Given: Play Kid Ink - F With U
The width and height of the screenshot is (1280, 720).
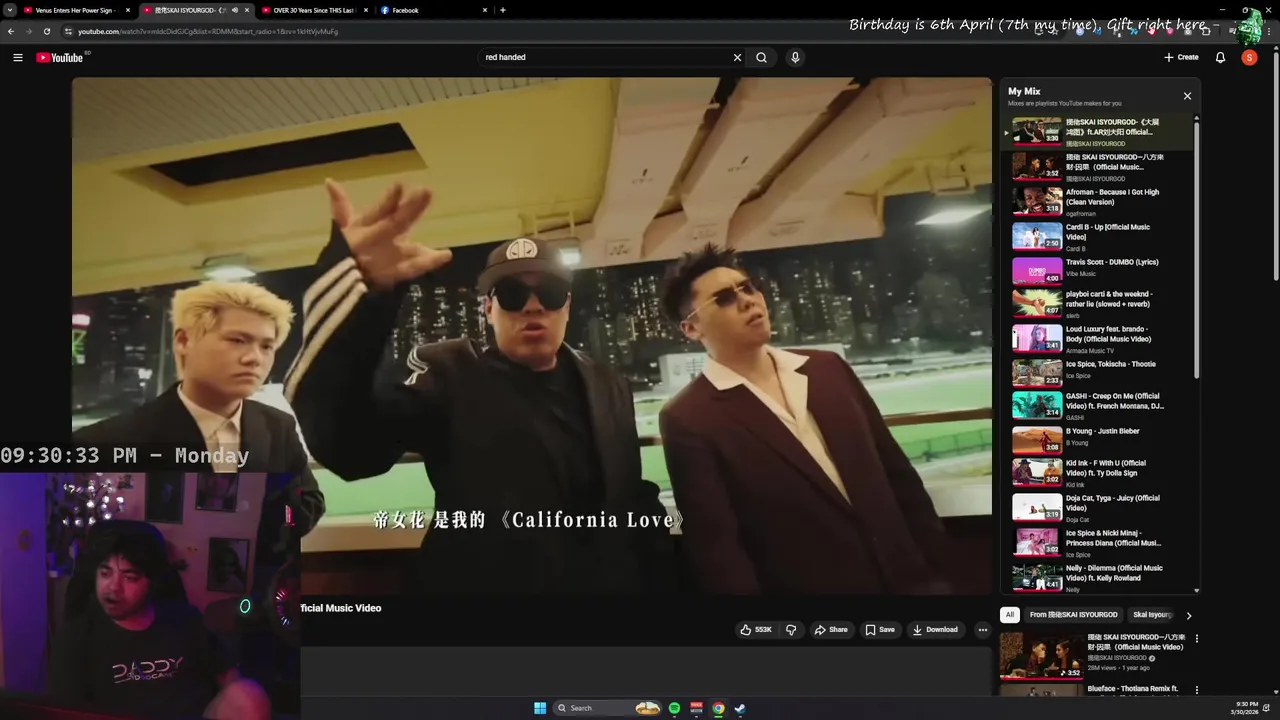Looking at the screenshot, I should click(1098, 473).
